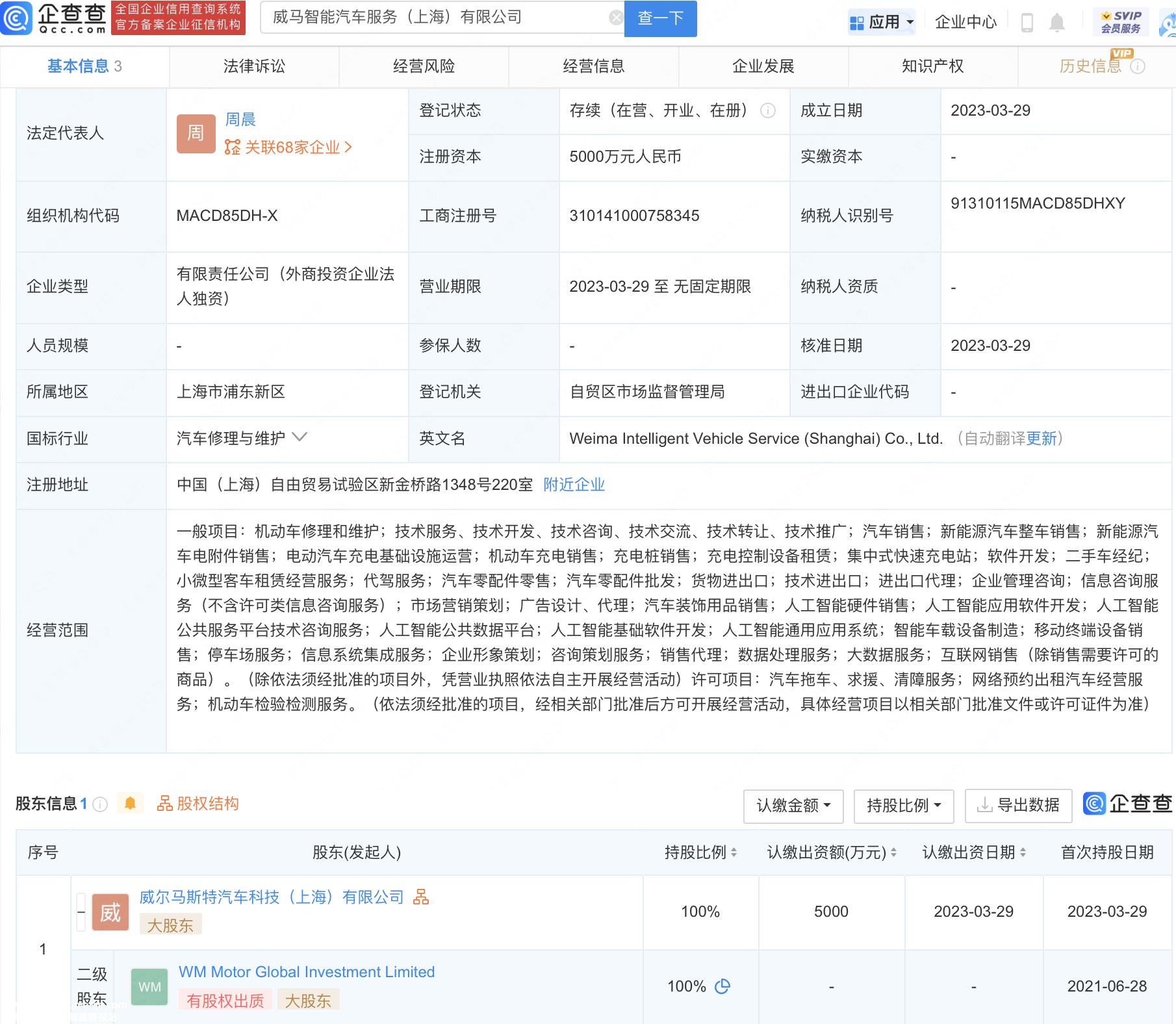Open the notifications bell icon
The height and width of the screenshot is (1024, 1176).
pyautogui.click(x=1057, y=23)
